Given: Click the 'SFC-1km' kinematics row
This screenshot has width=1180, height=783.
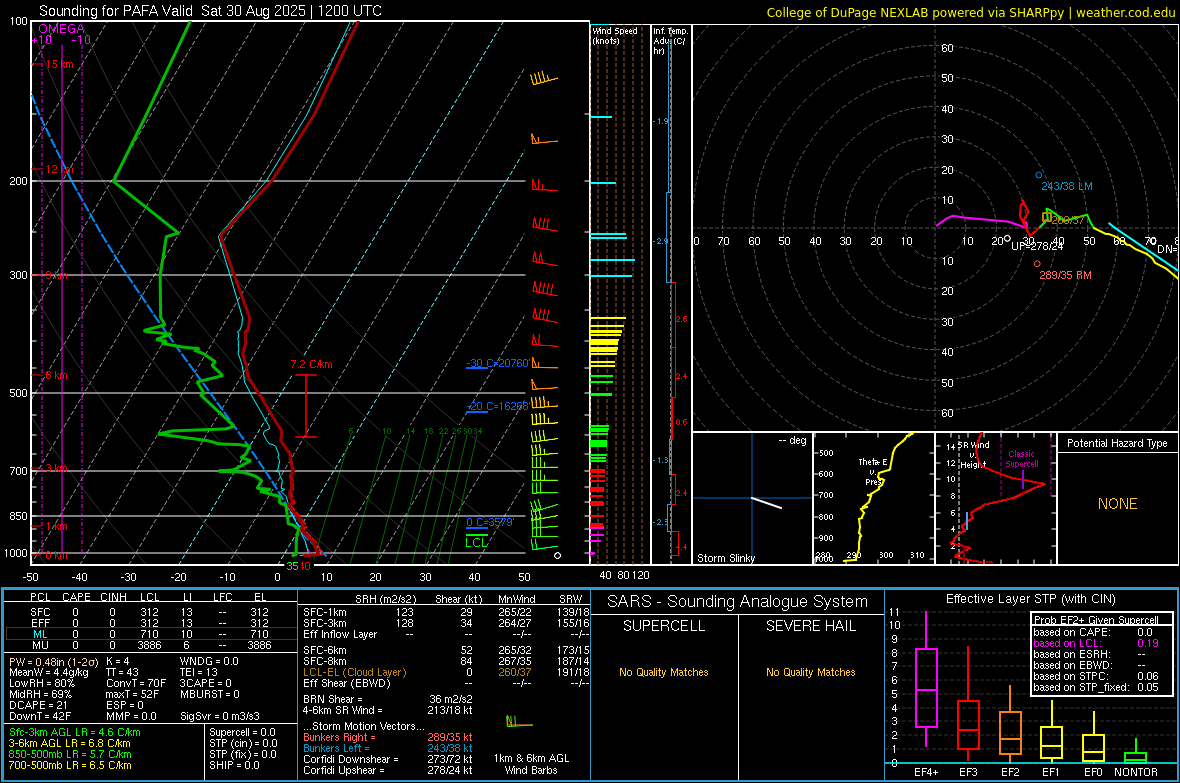Looking at the screenshot, I should point(446,613).
